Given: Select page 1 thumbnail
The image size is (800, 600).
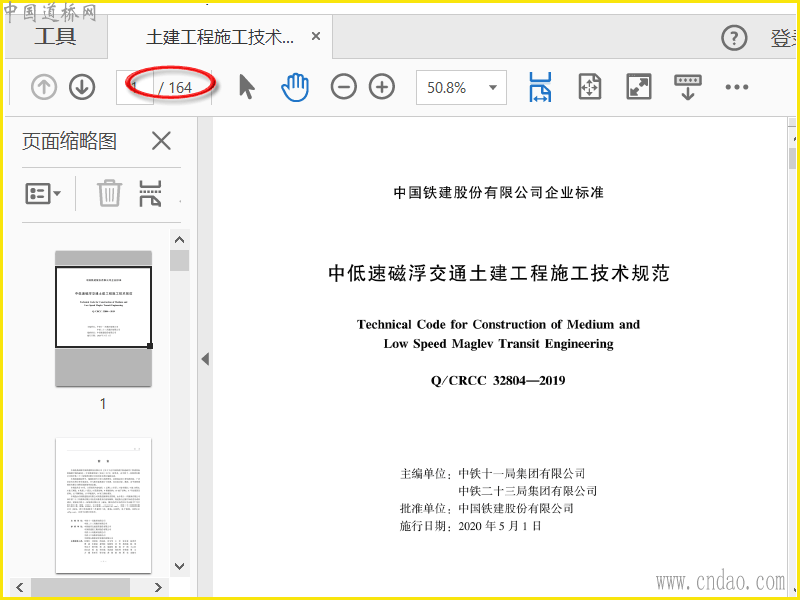Looking at the screenshot, I should click(x=104, y=318).
